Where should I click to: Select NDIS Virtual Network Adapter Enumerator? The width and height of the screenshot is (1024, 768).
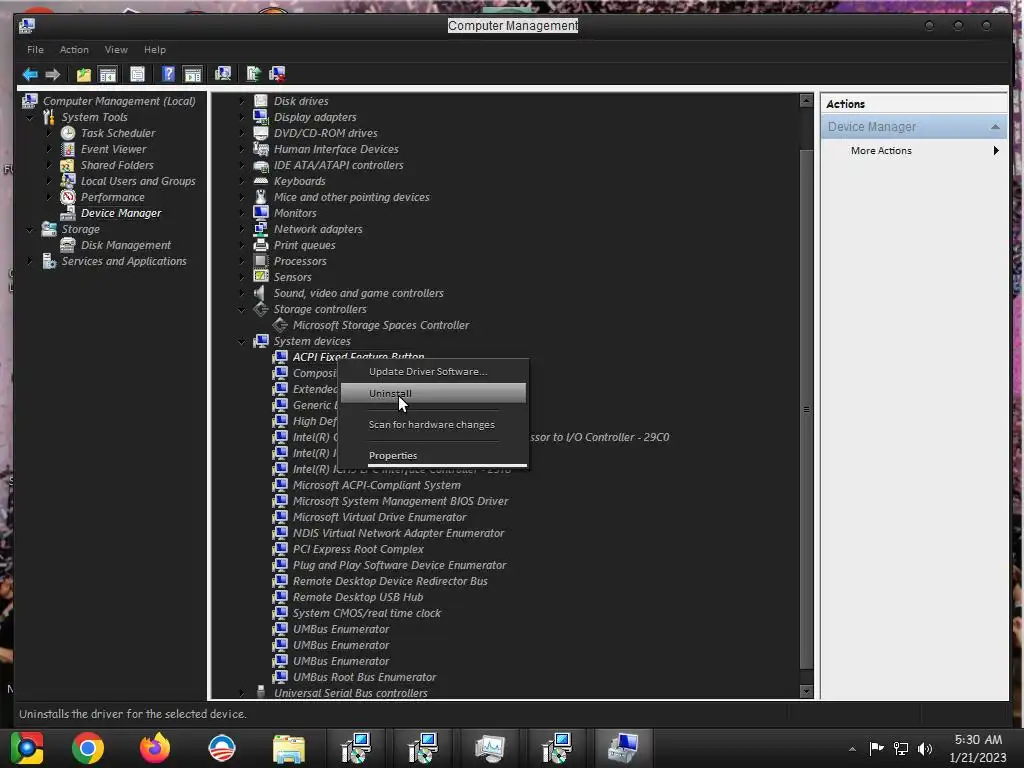[398, 534]
